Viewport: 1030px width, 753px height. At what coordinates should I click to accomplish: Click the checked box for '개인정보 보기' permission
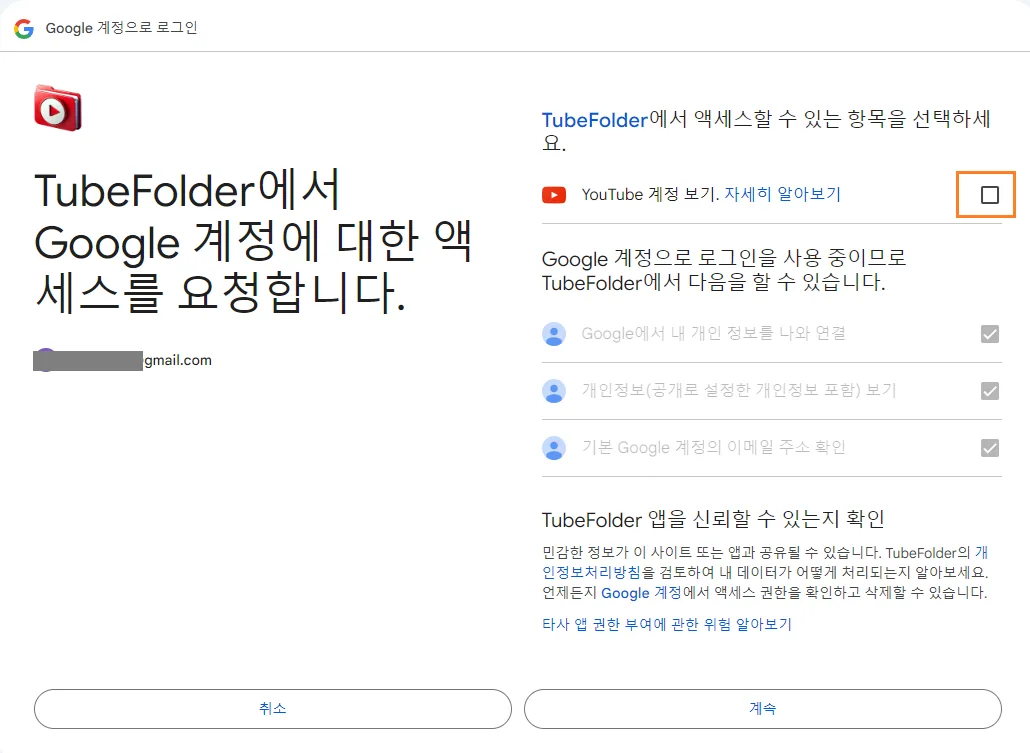coord(989,391)
